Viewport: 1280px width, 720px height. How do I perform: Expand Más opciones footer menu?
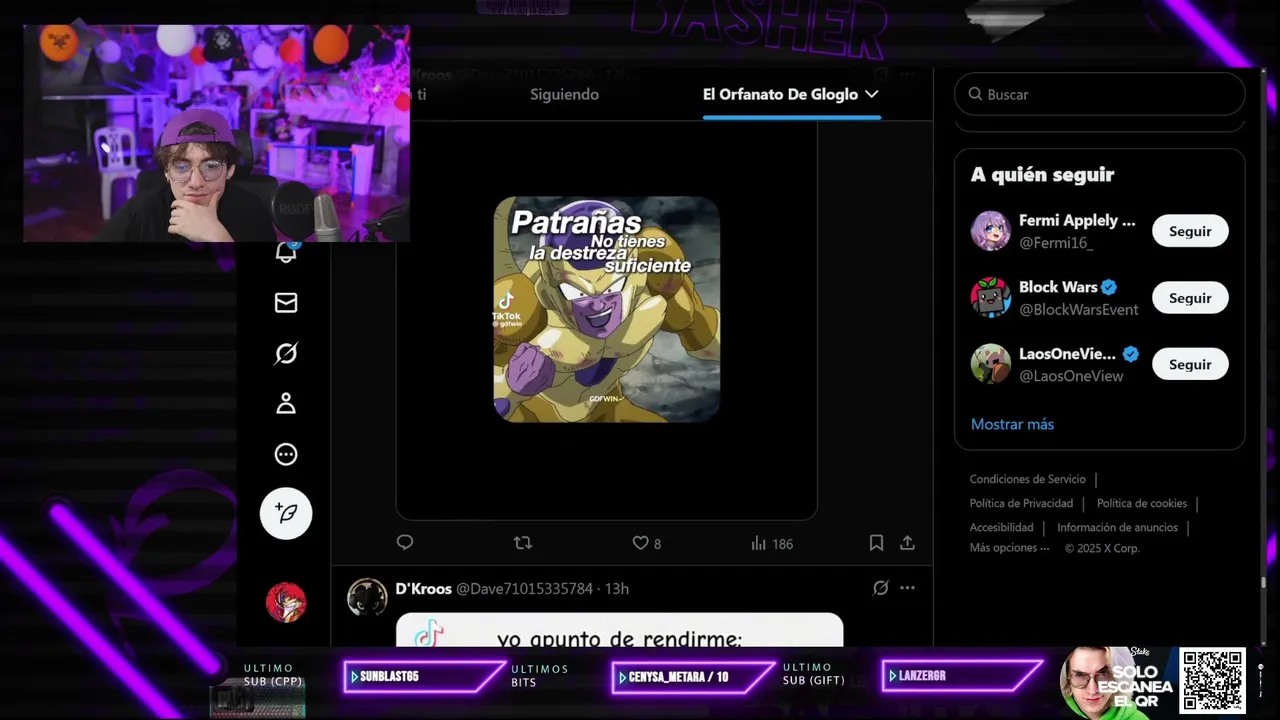1009,548
